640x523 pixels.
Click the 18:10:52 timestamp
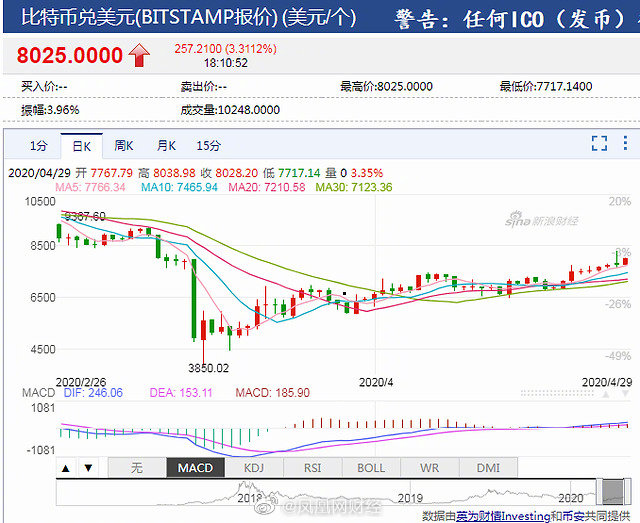tap(226, 63)
